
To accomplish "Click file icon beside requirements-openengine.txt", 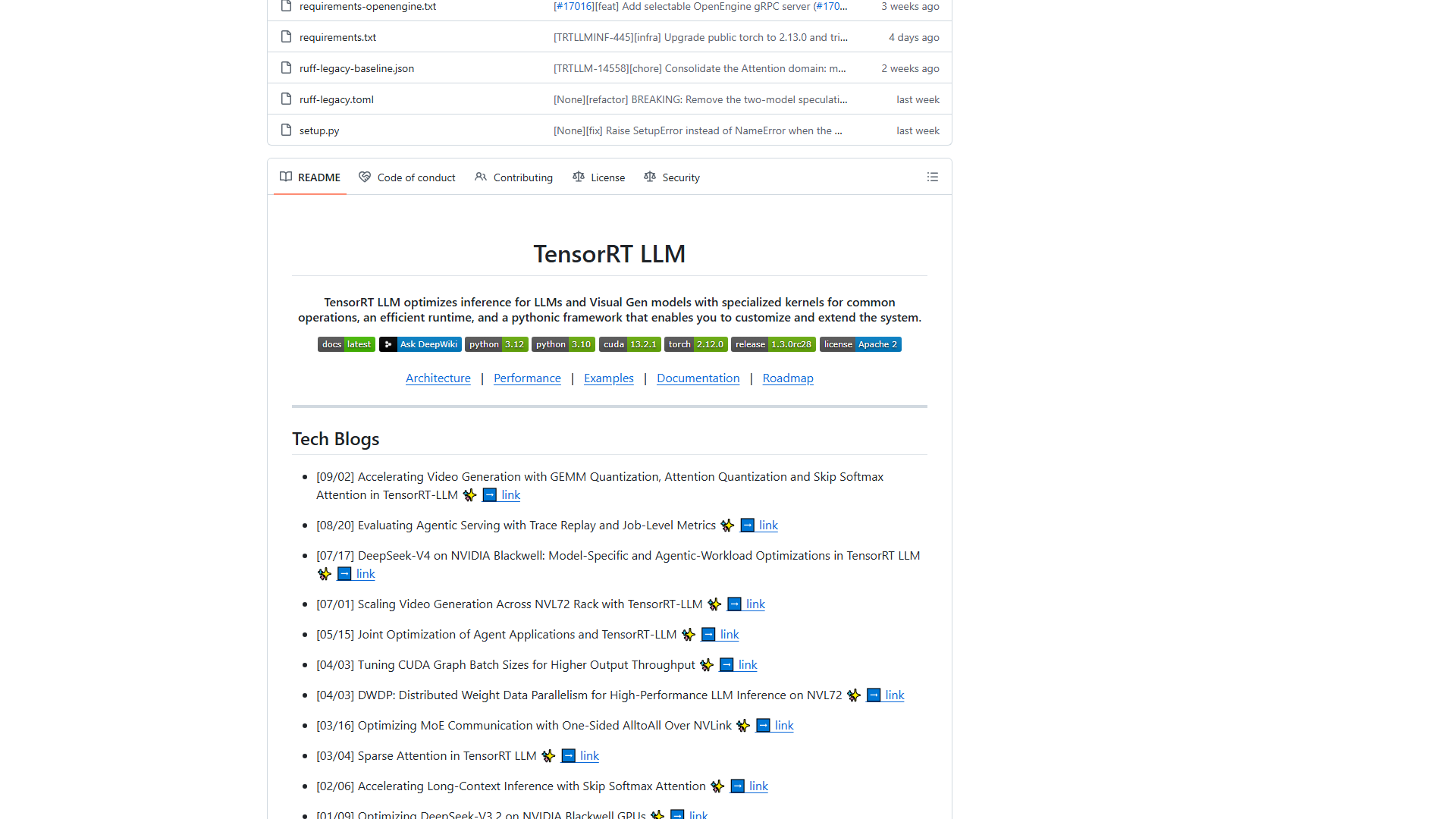I will 286,6.
